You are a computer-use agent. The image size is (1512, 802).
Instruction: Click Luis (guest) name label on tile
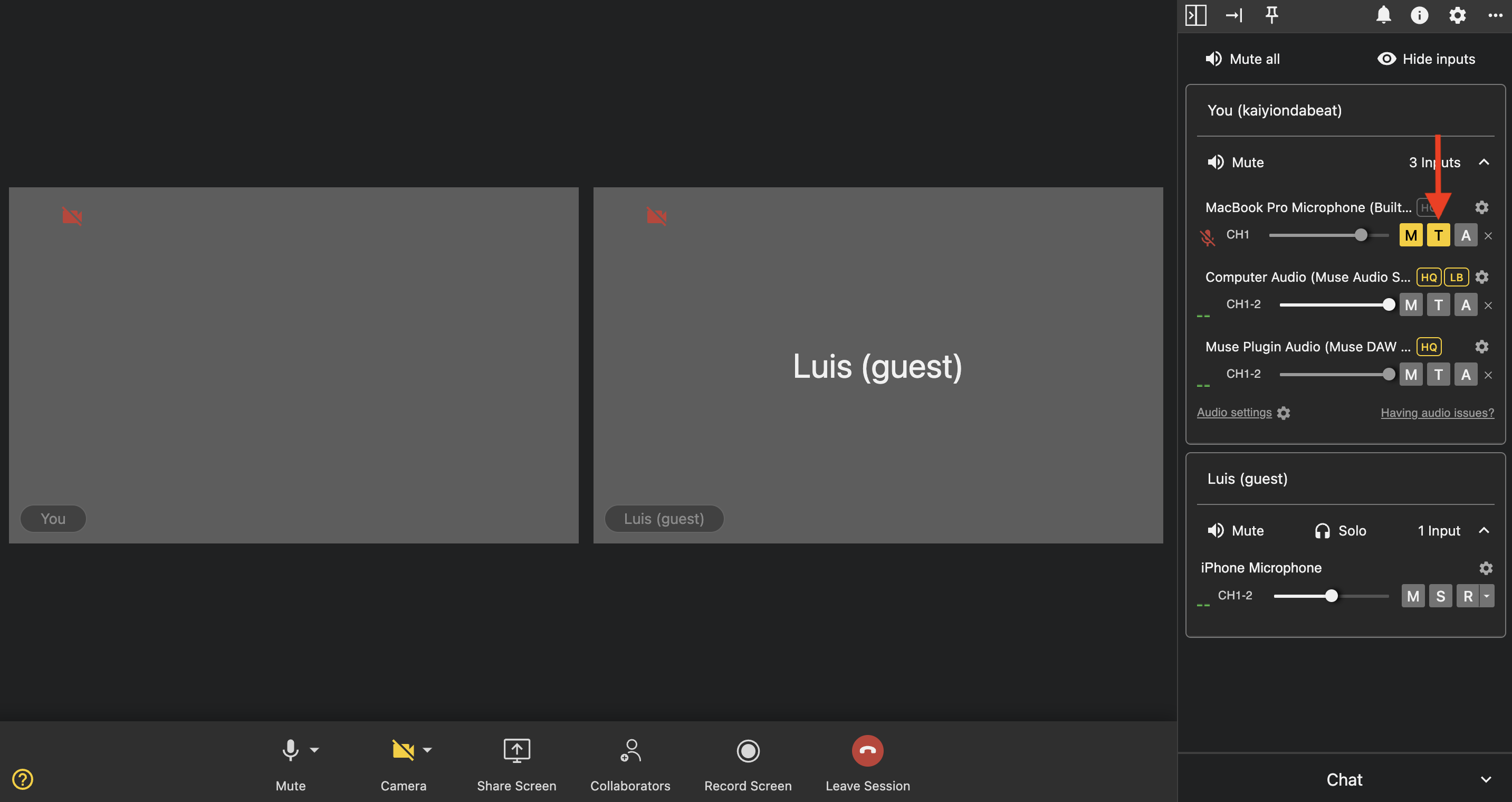tap(664, 519)
